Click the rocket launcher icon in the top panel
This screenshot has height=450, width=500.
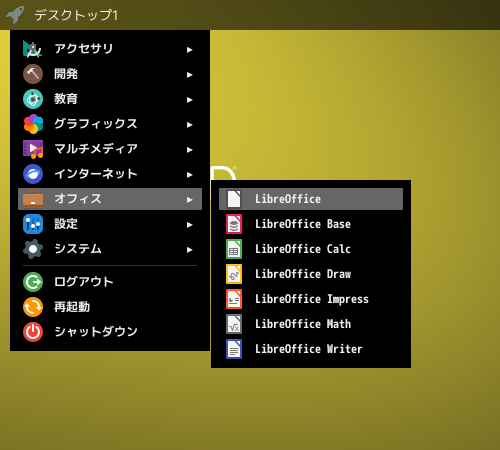click(15, 15)
